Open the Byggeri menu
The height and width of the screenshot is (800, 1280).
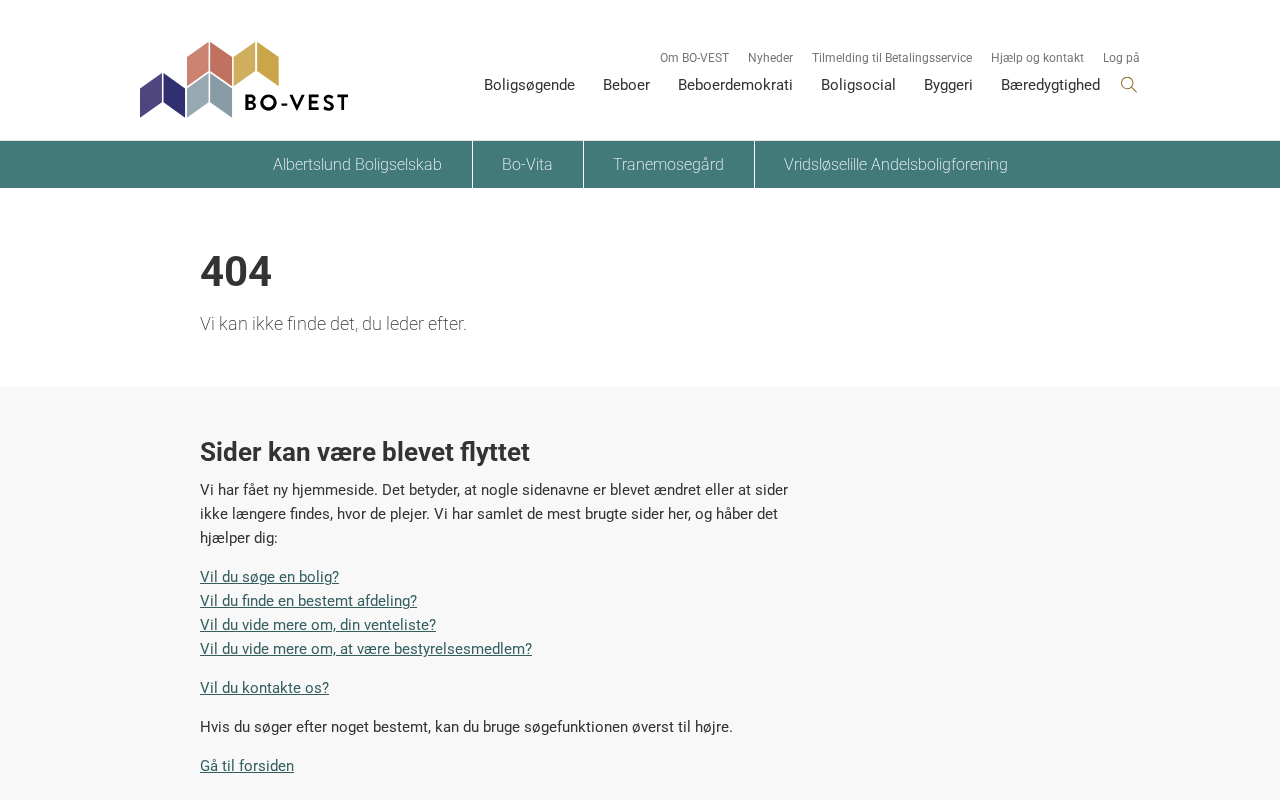(948, 85)
